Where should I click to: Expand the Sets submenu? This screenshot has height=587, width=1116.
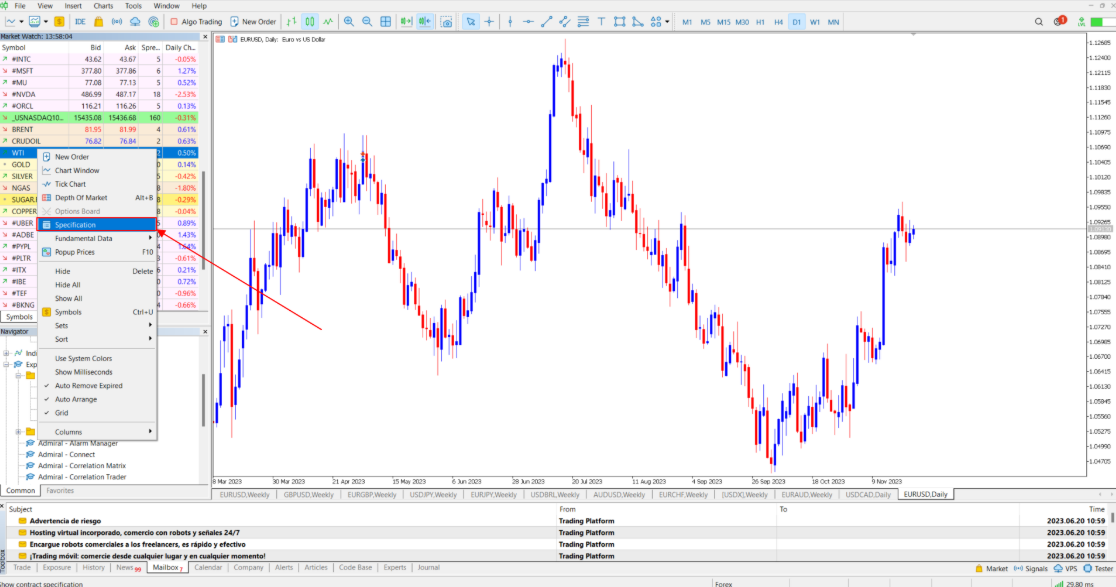96,325
